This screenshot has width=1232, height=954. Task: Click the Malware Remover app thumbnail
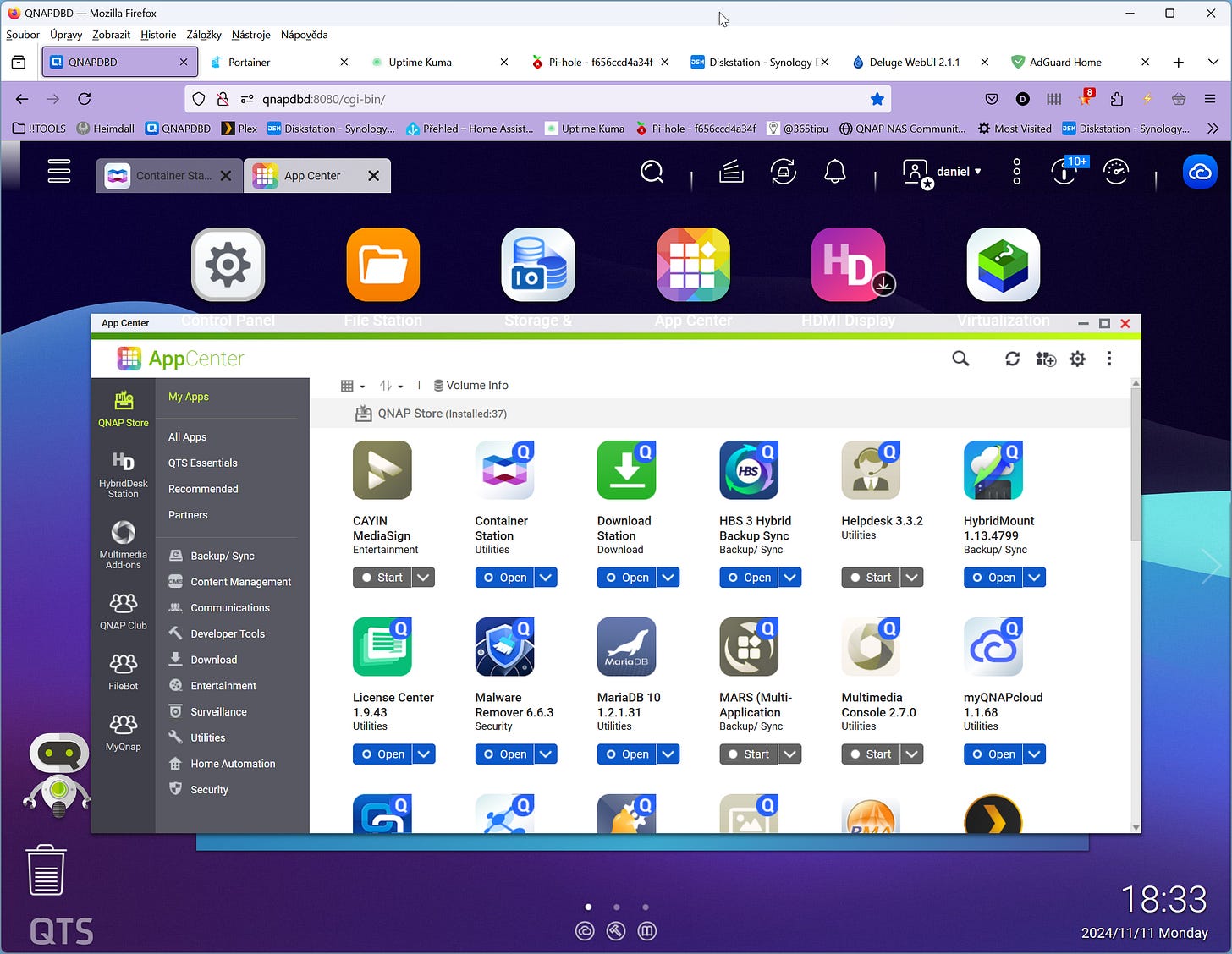coord(504,647)
